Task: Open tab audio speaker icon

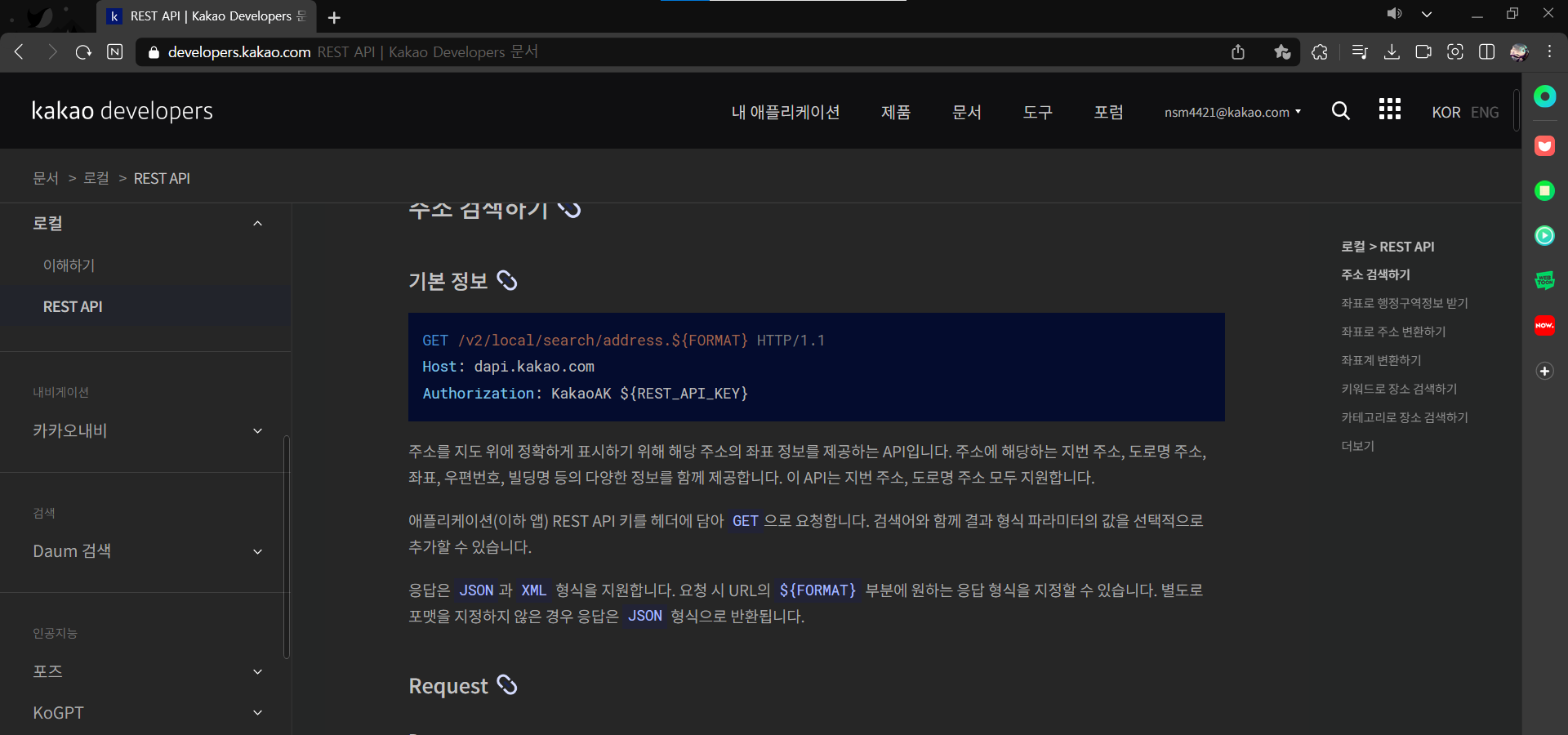Action: tap(1394, 14)
